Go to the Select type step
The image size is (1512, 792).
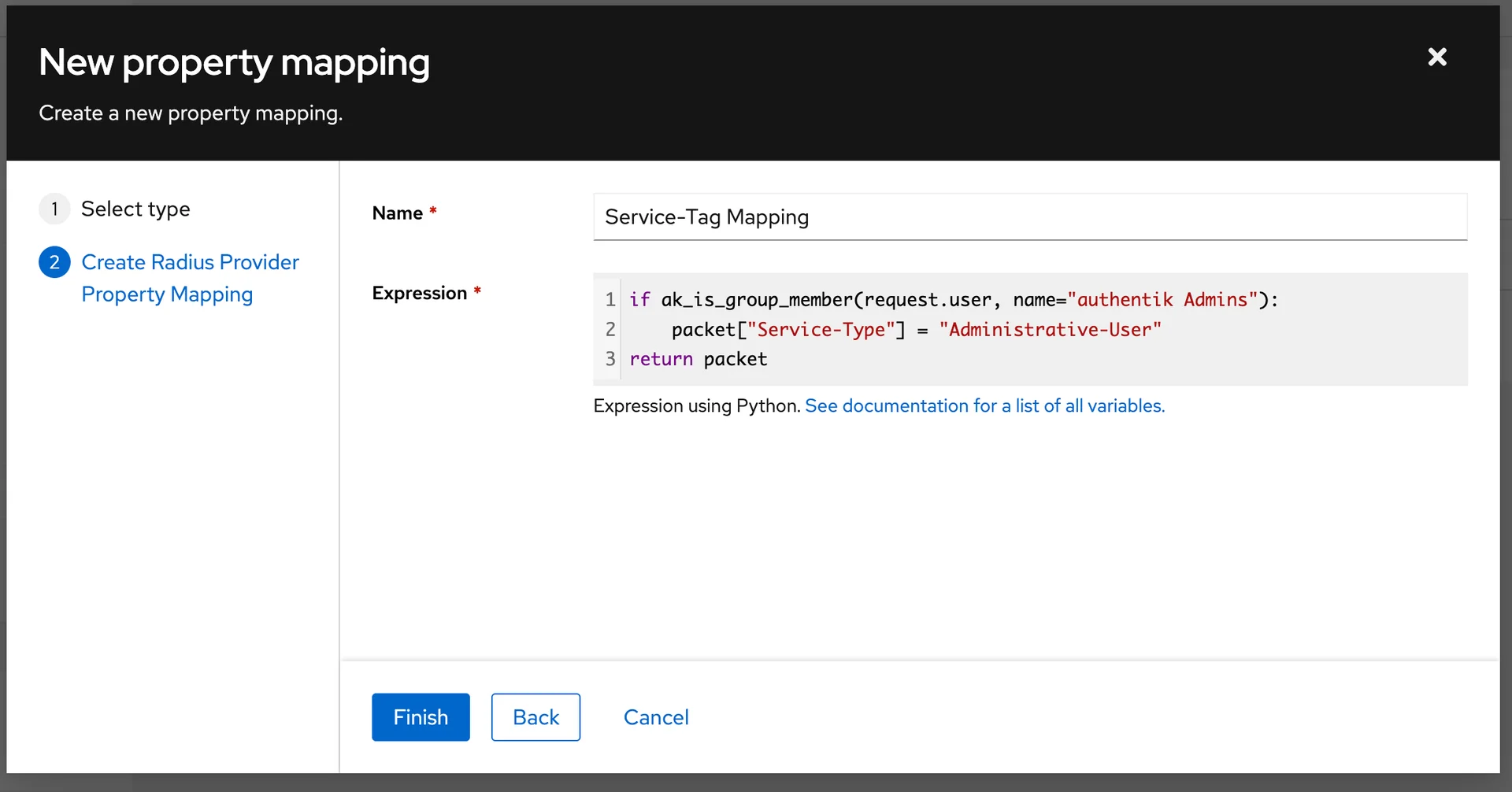click(135, 209)
